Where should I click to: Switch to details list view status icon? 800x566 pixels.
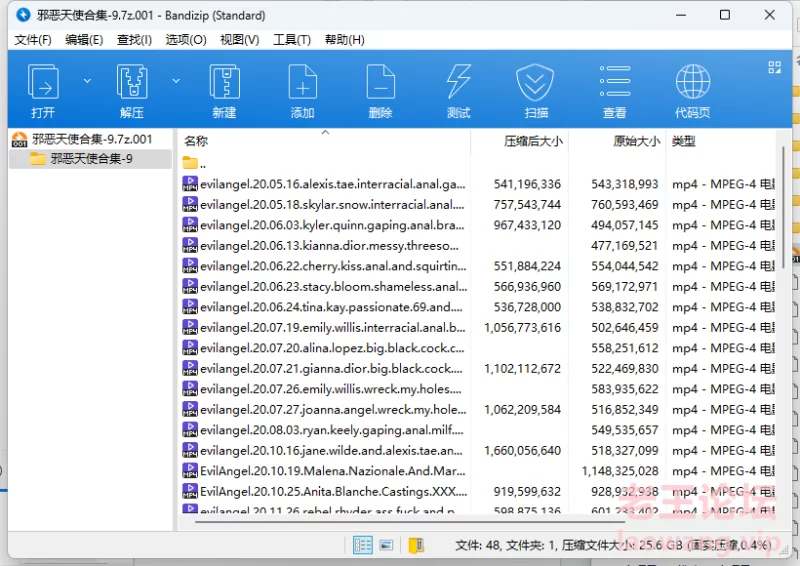363,545
